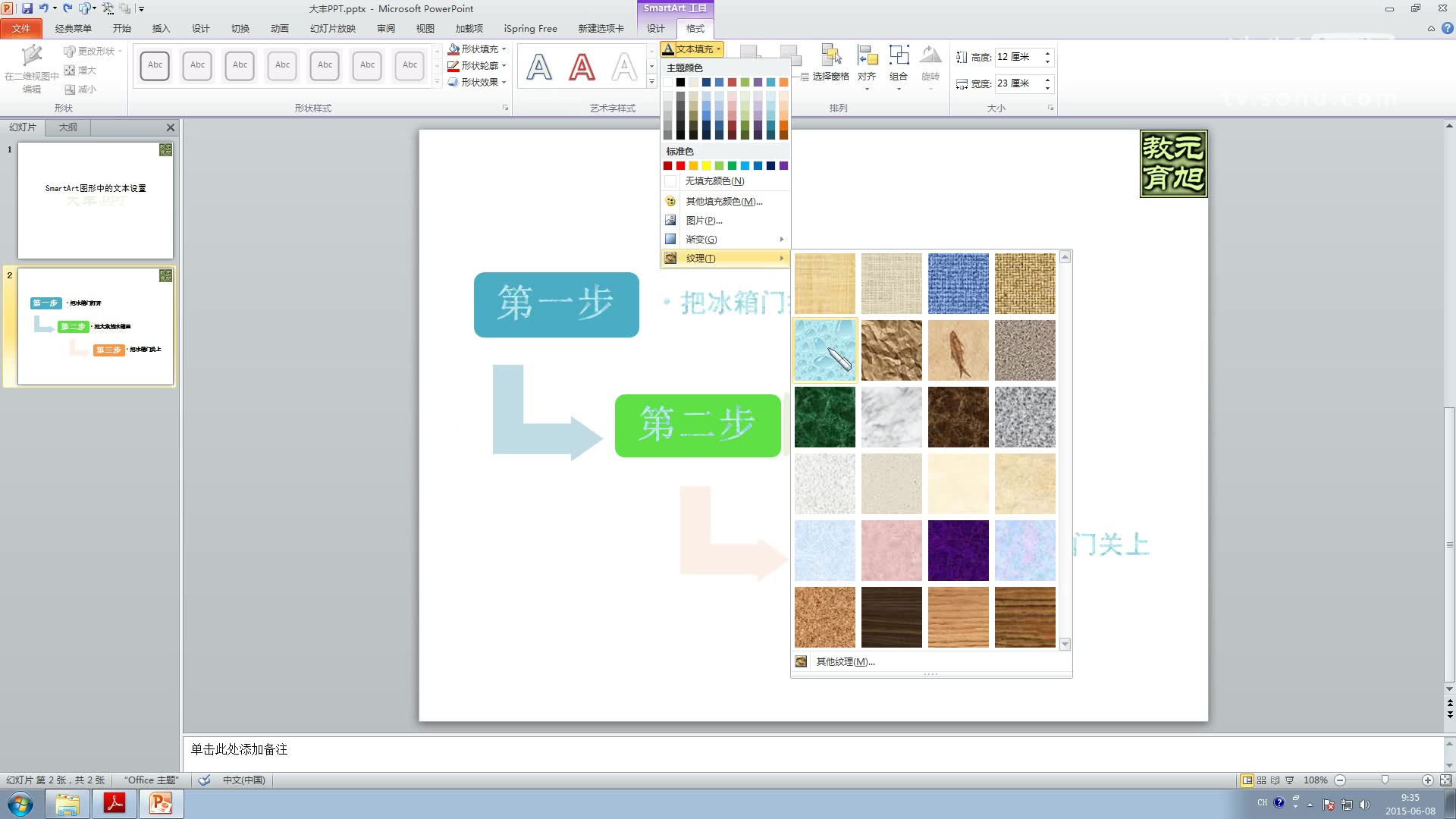The image size is (1456, 819).
Task: Switch to the 经典菜单 tab
Action: point(74,28)
